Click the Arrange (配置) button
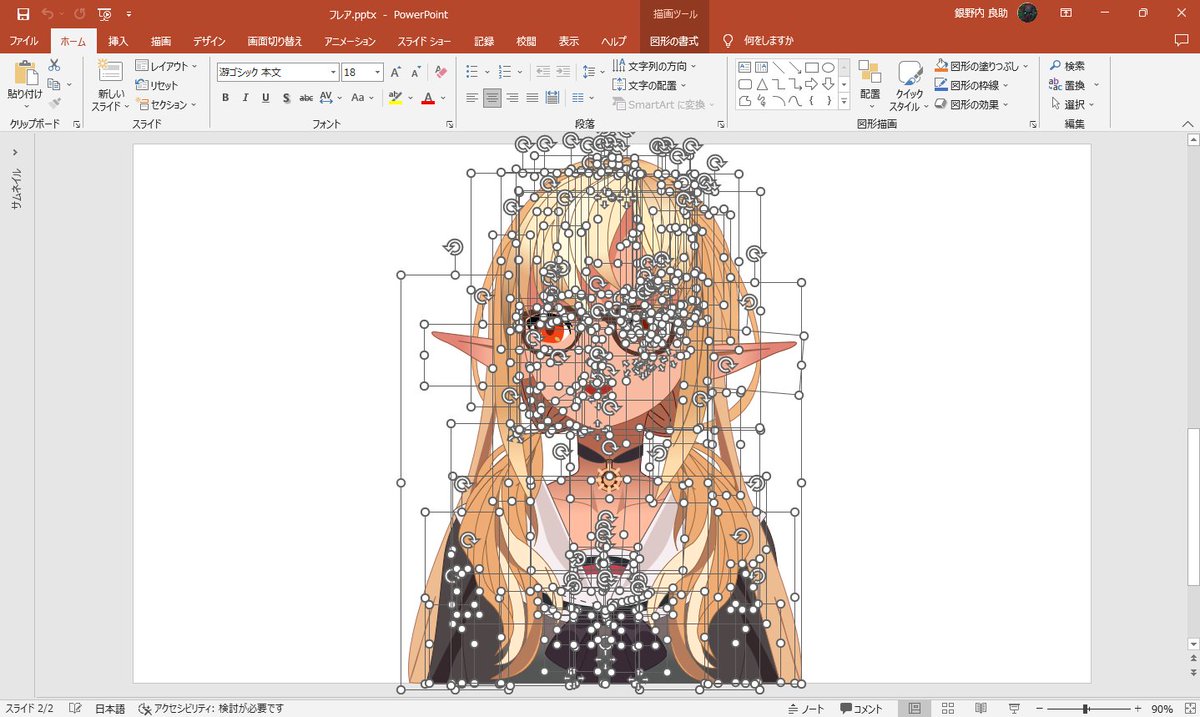 point(870,84)
